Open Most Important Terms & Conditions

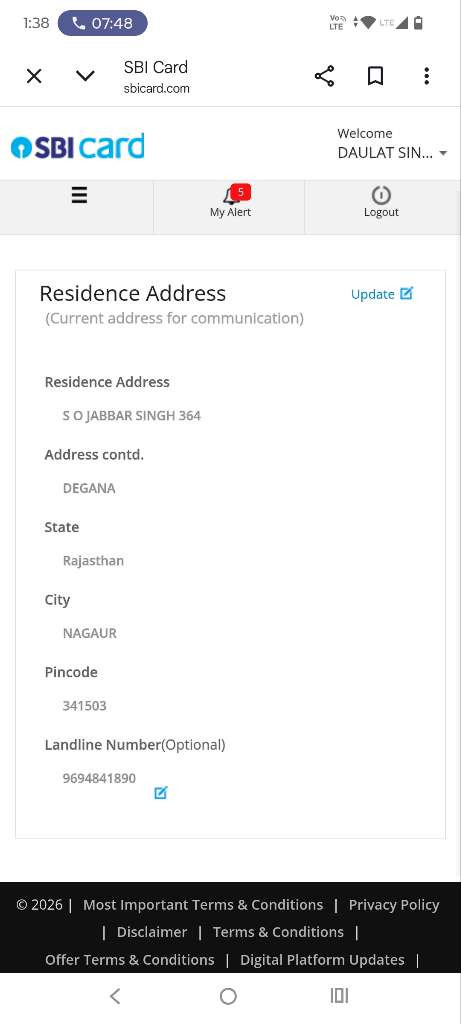tap(203, 905)
